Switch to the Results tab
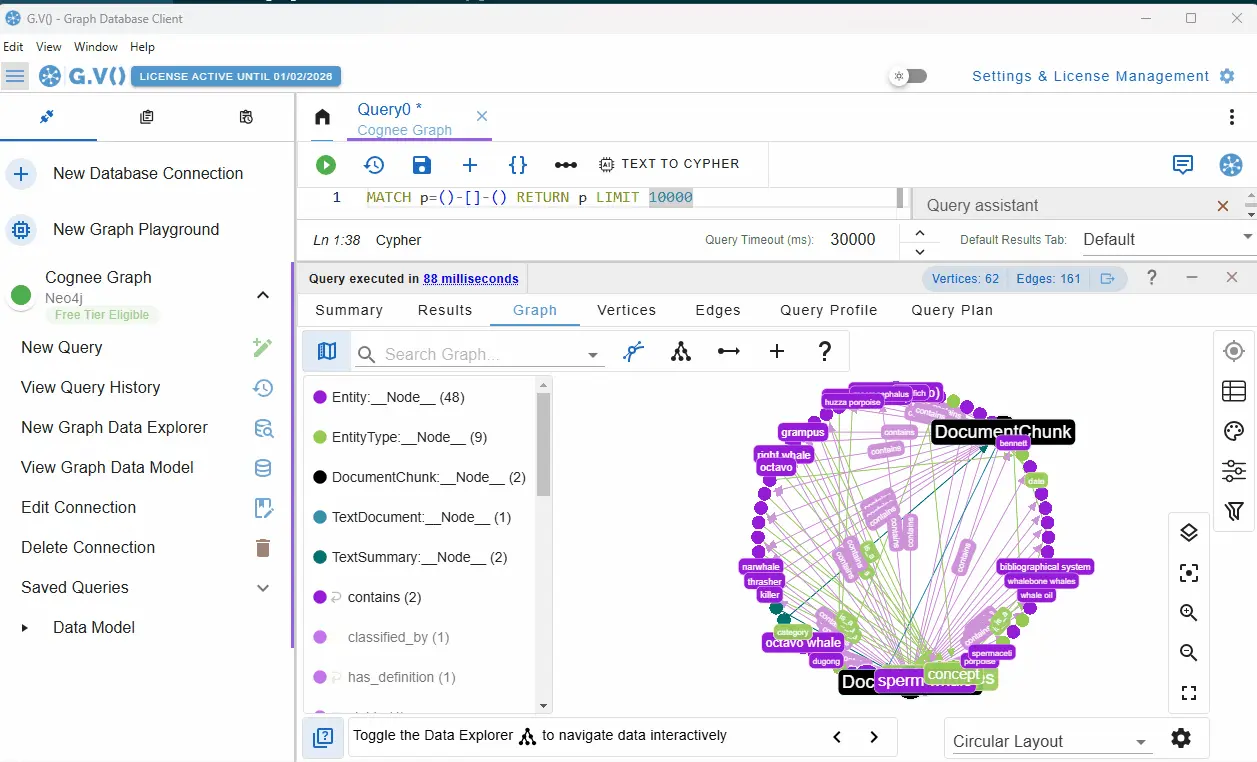 [445, 310]
